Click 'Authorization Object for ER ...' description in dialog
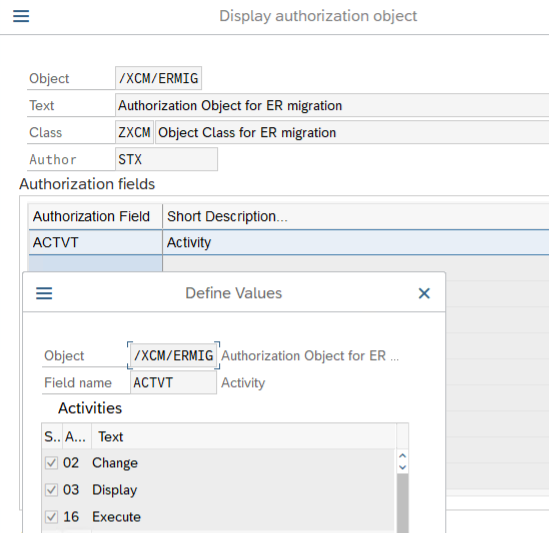Viewport: 549px width, 533px height. [x=310, y=356]
